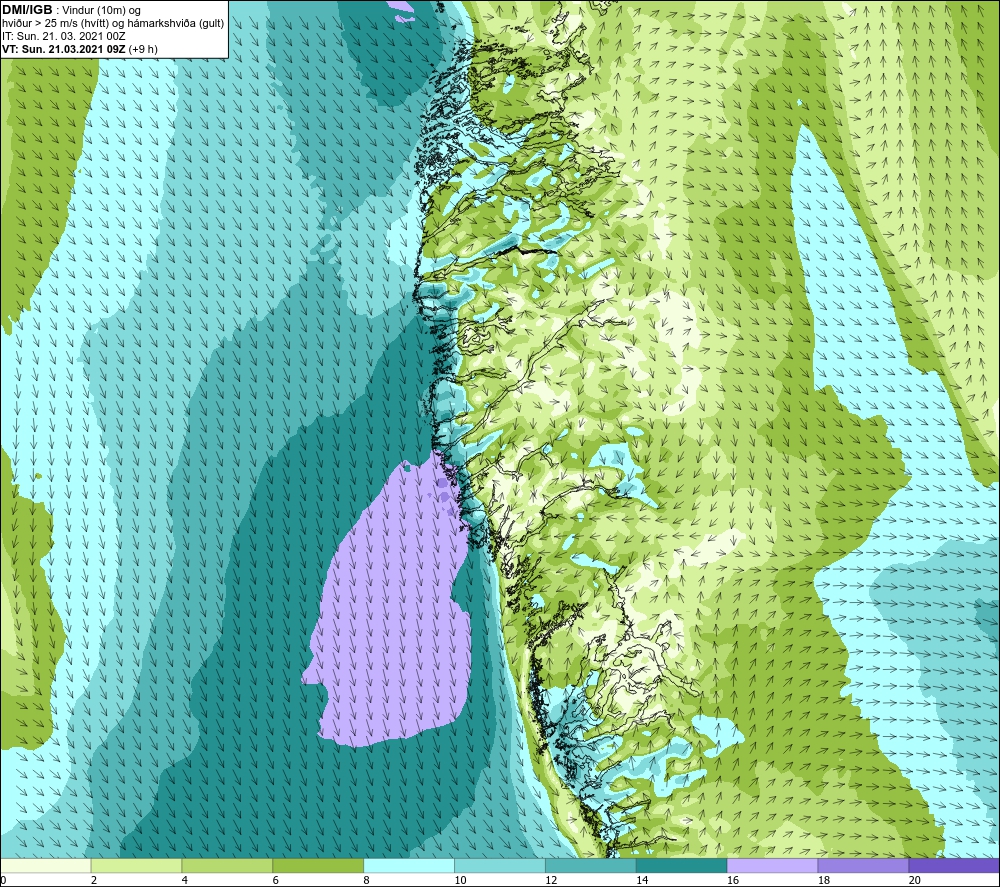
Task: Click the 12-14 m/s teal legend swatch
Action: pos(591,865)
